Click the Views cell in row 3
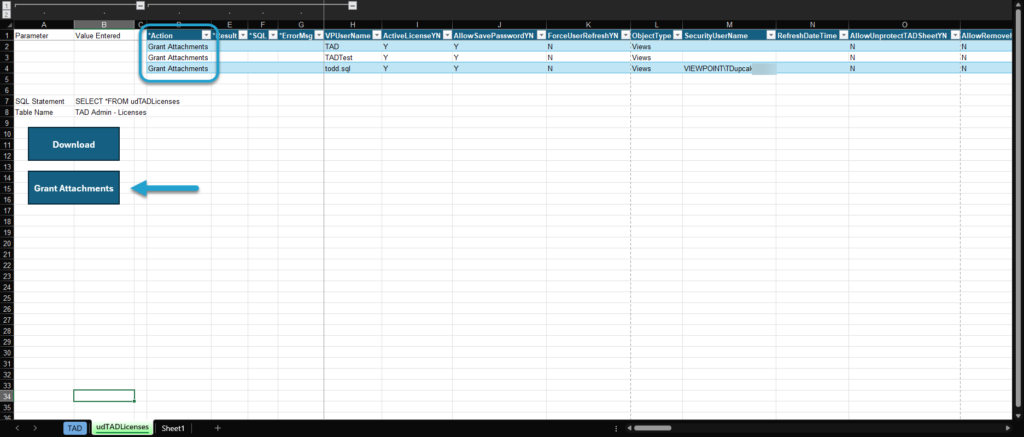The image size is (1024, 437). point(656,57)
